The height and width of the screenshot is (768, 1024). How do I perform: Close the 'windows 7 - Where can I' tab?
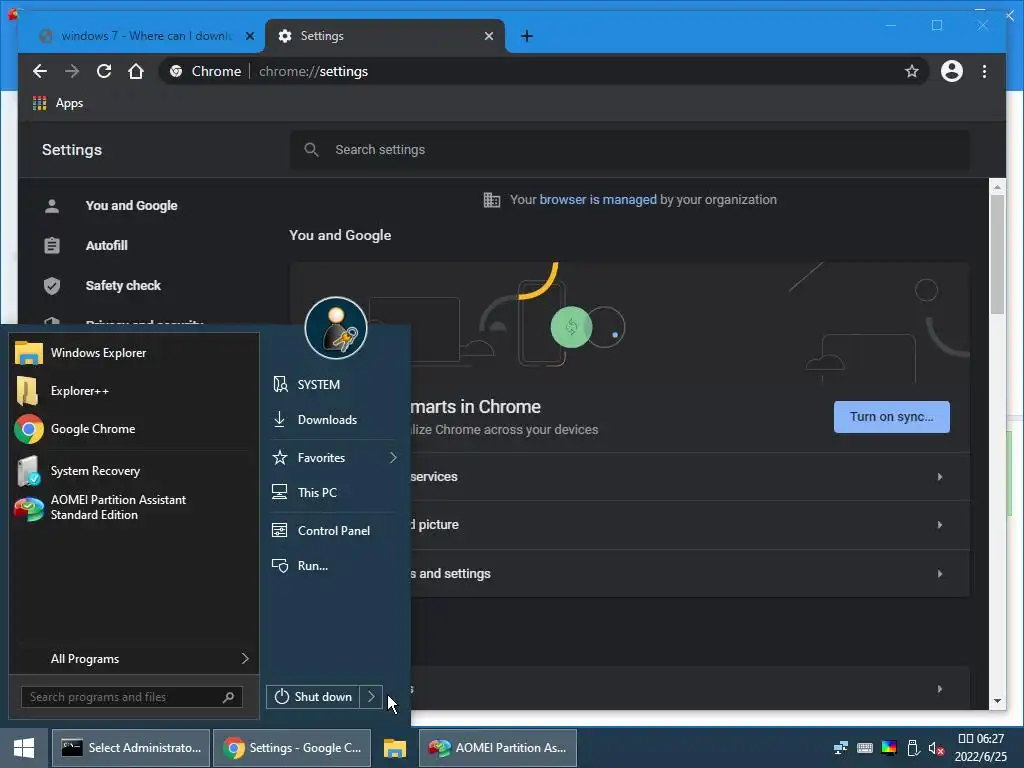pyautogui.click(x=249, y=36)
